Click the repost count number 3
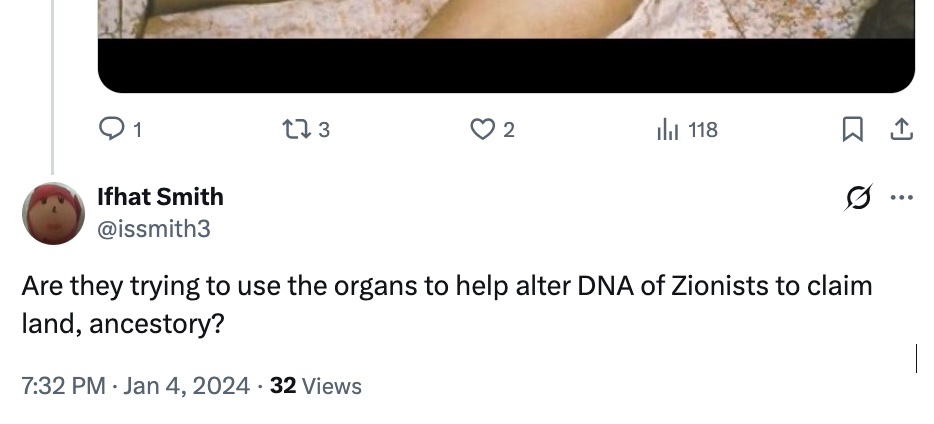 (x=323, y=130)
